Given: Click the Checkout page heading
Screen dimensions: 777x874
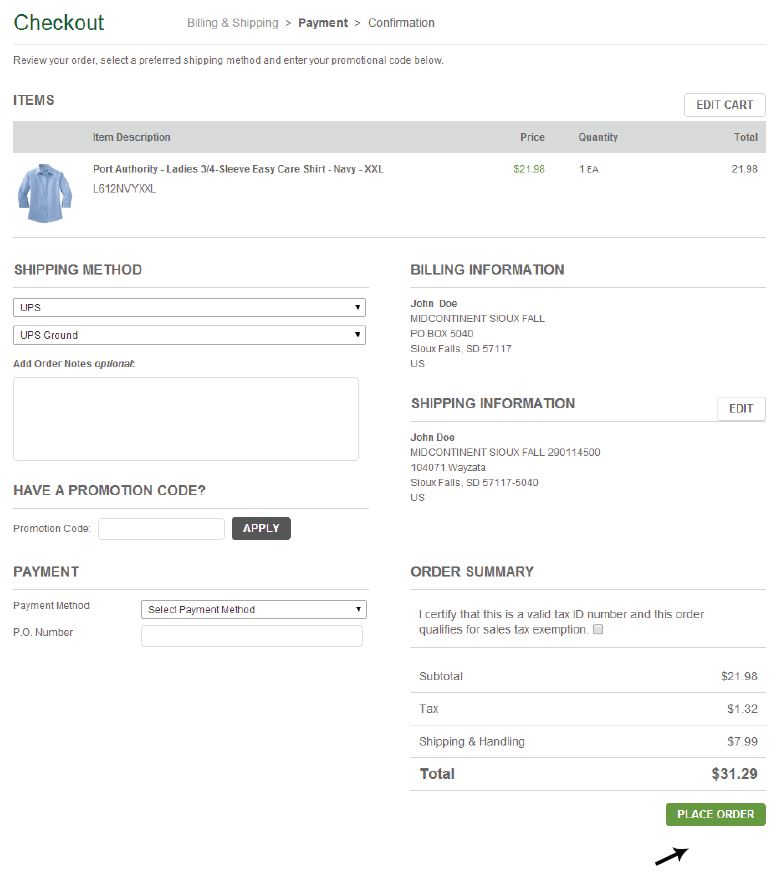Looking at the screenshot, I should [59, 22].
